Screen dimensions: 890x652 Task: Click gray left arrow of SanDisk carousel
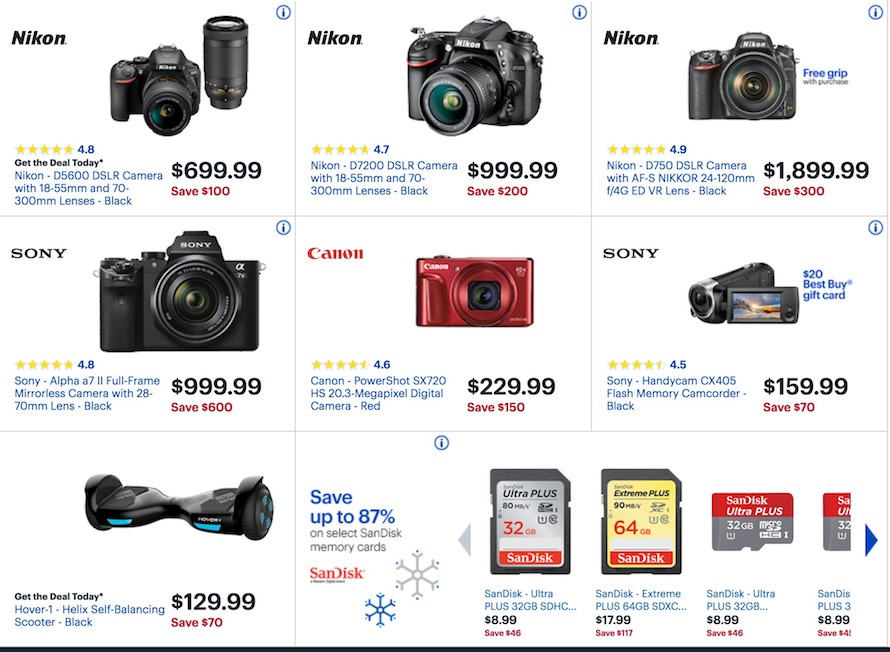click(x=464, y=540)
